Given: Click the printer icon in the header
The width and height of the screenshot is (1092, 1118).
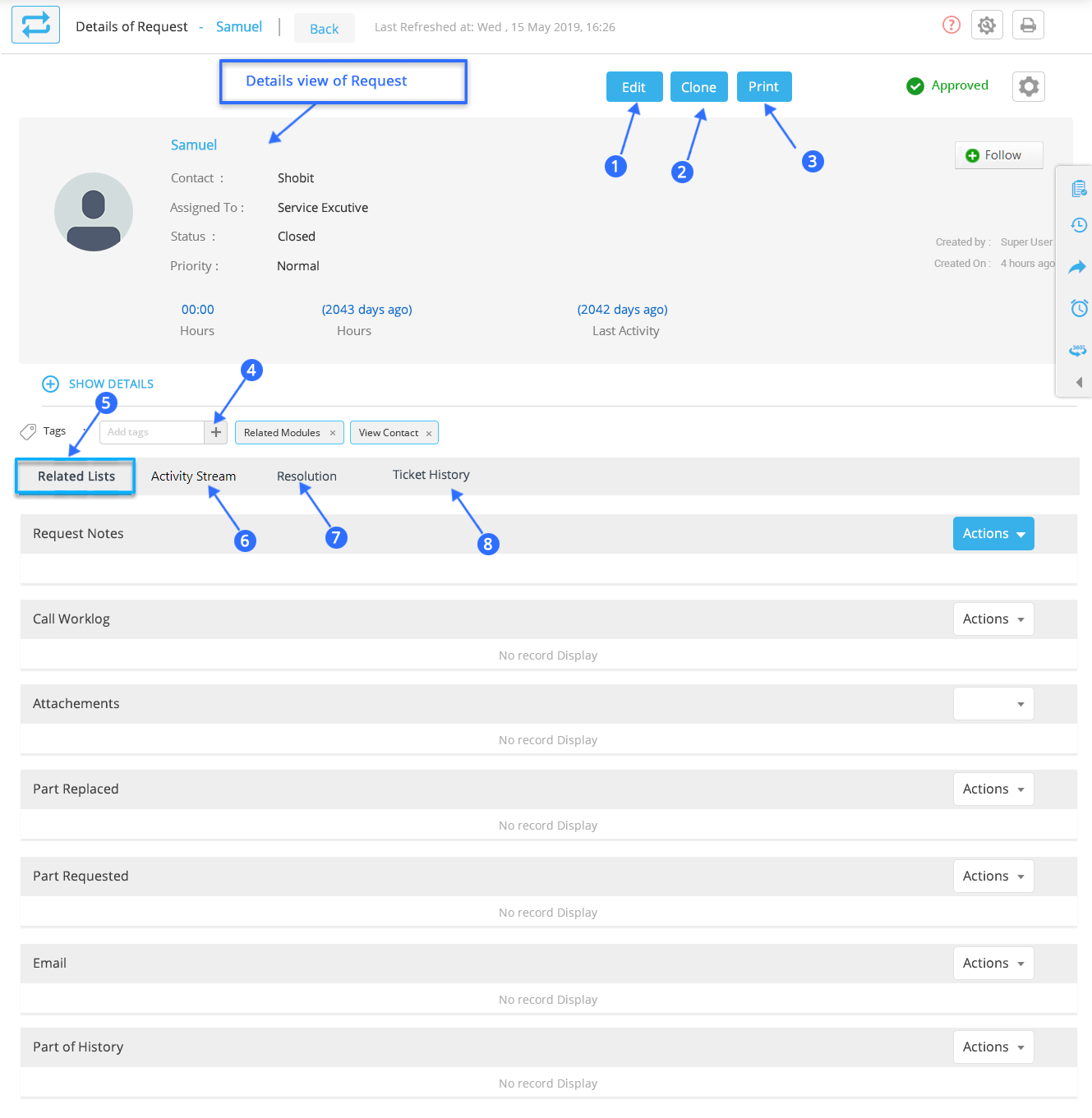Looking at the screenshot, I should 1028,25.
